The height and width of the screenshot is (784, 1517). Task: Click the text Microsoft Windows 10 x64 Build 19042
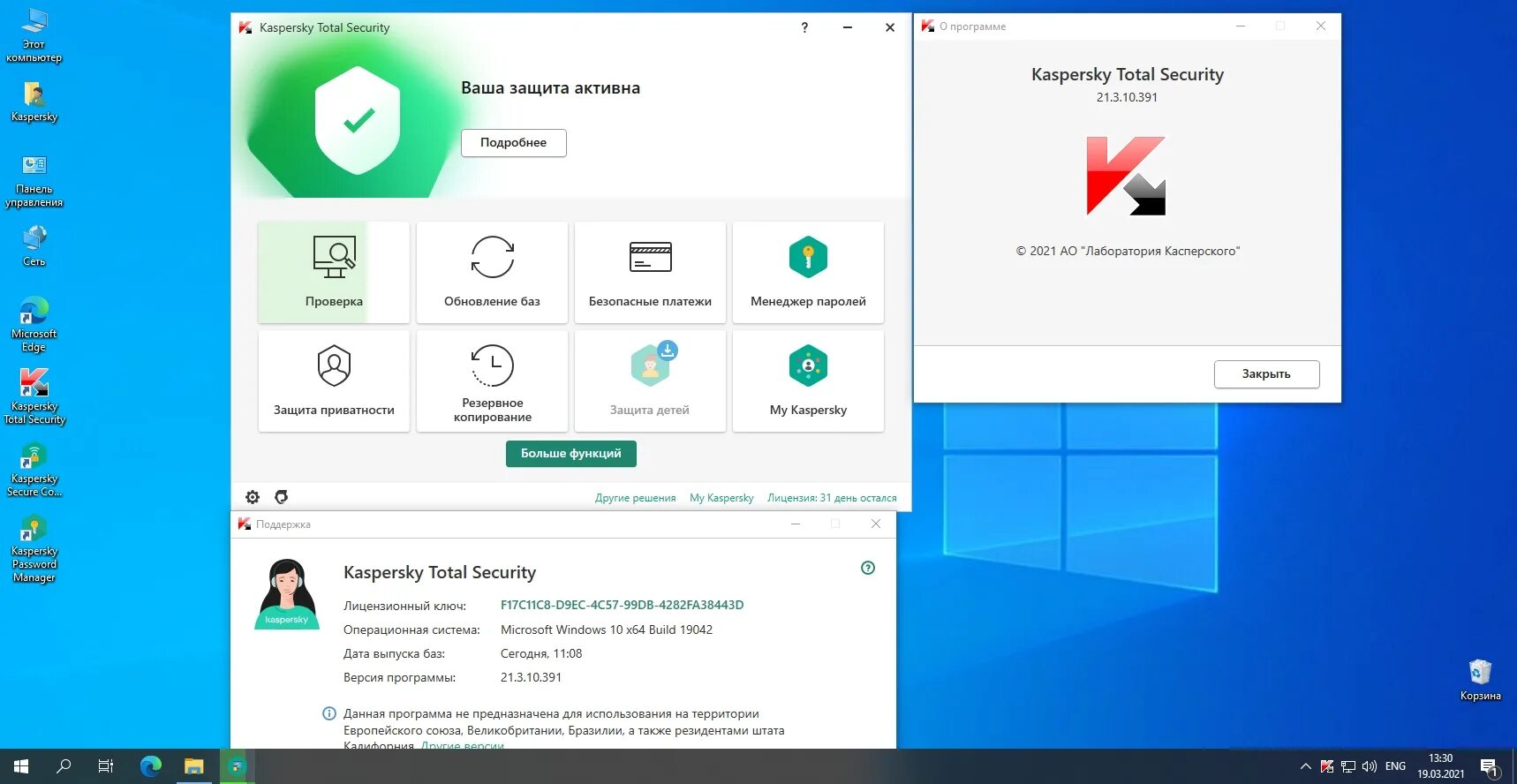coord(607,629)
